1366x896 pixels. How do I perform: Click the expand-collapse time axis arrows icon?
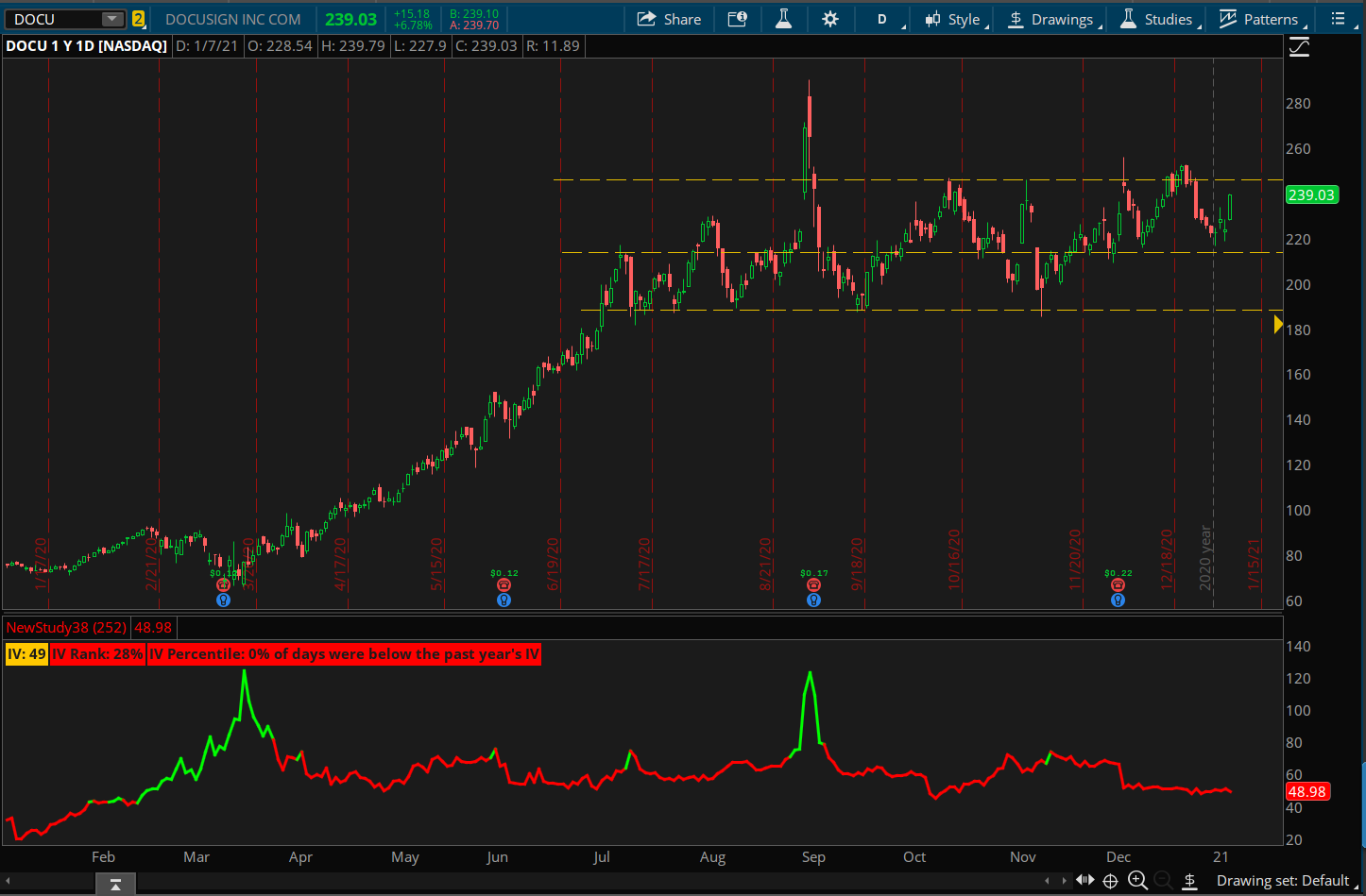1084,881
